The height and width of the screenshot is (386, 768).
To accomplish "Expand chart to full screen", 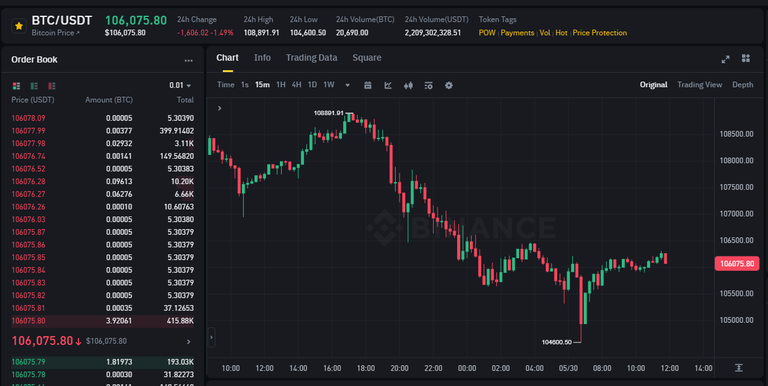I will [x=725, y=59].
